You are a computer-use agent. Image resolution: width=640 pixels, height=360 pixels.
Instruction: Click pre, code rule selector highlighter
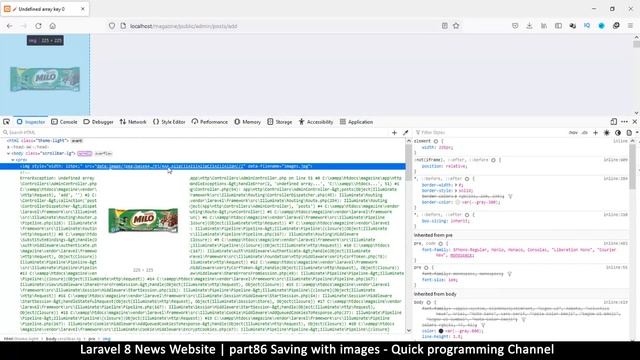pyautogui.click(x=440, y=244)
